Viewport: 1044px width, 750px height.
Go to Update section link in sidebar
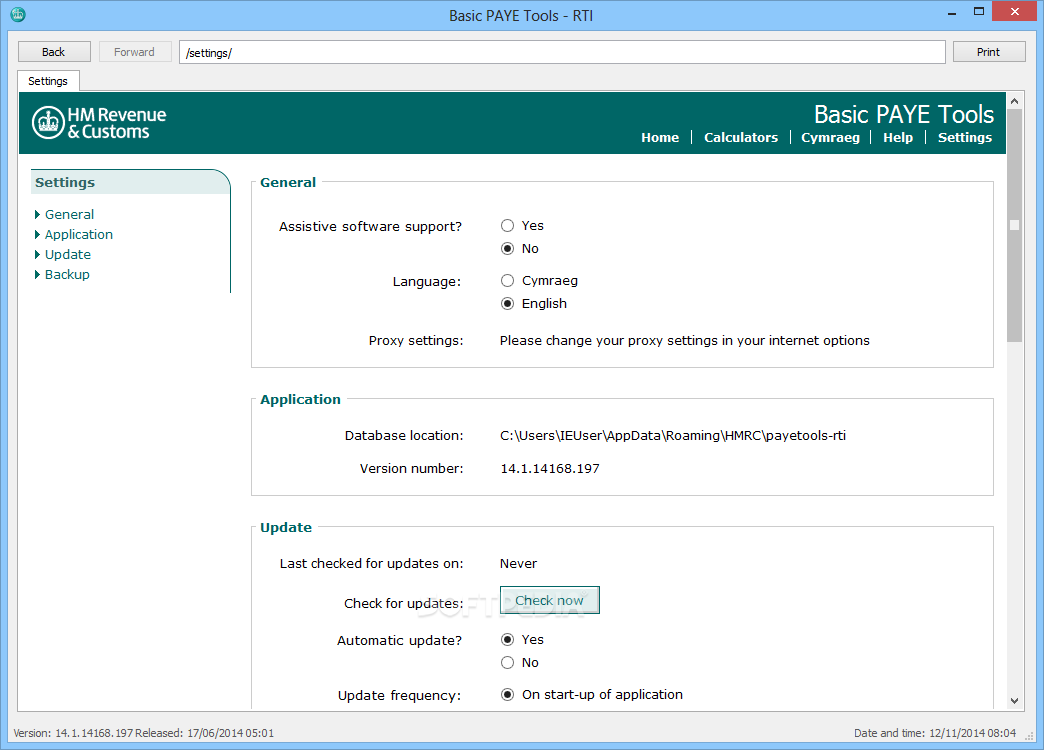pos(68,254)
